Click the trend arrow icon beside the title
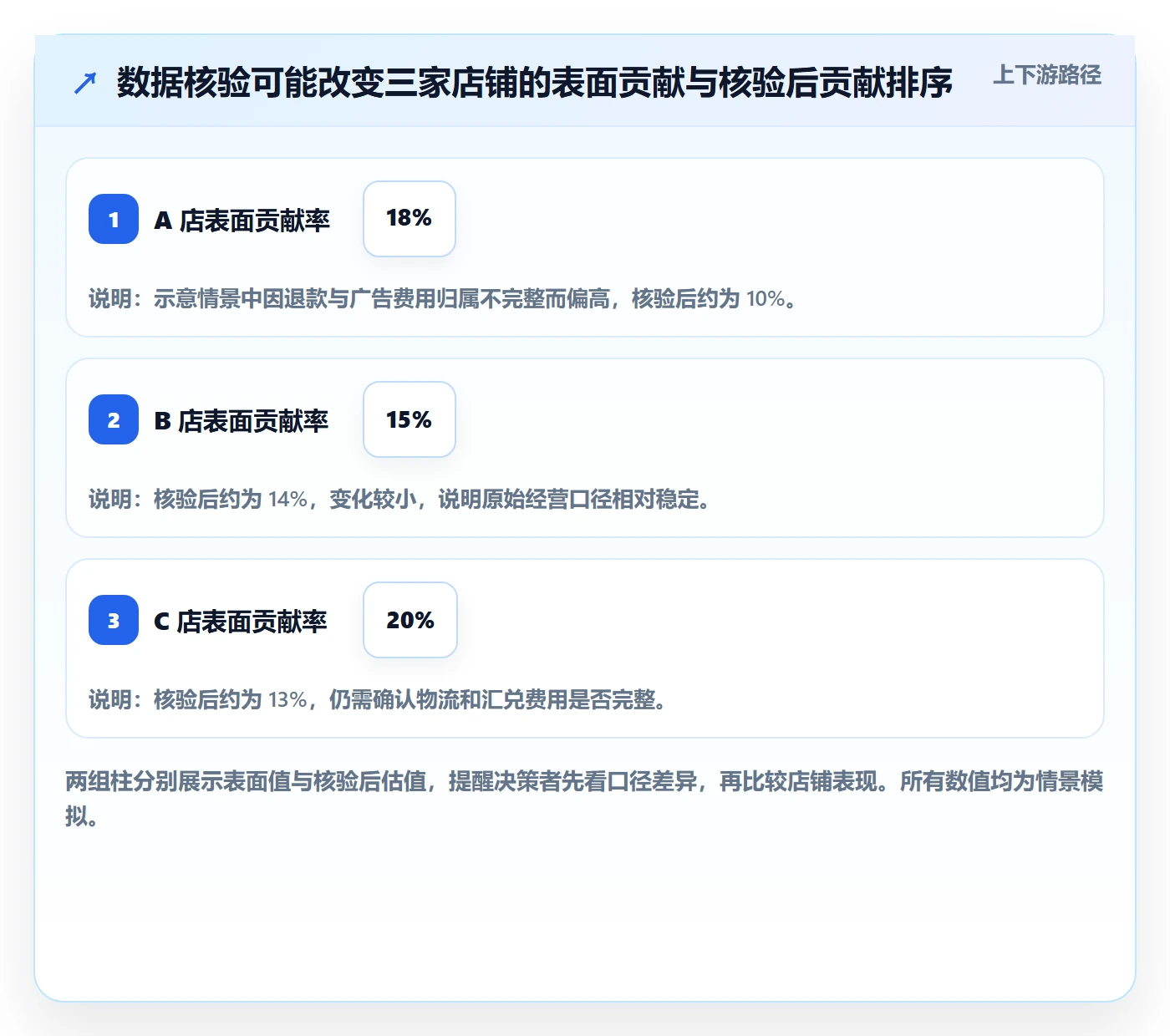The image size is (1170, 1036). (85, 83)
